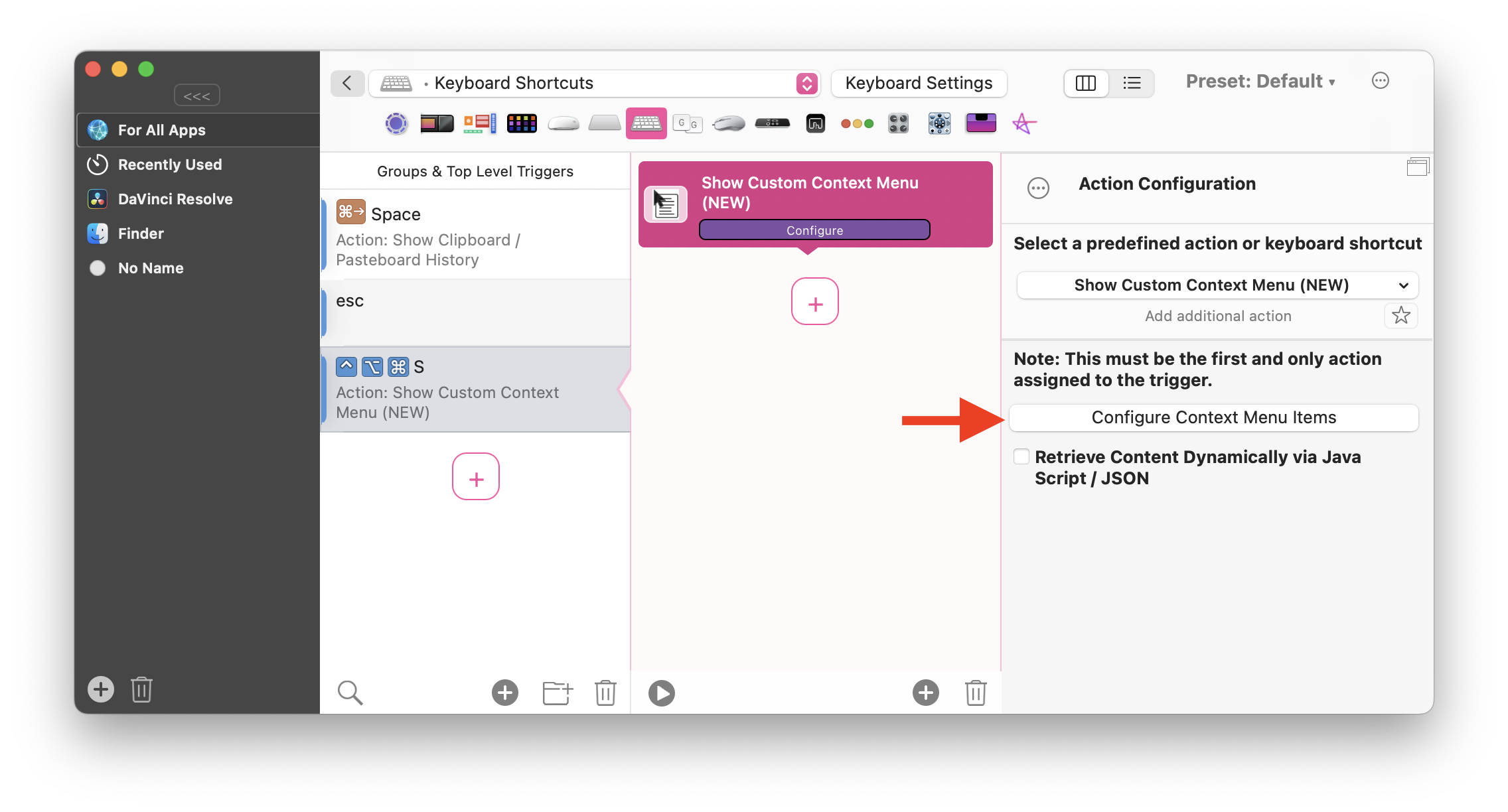Image resolution: width=1508 pixels, height=812 pixels.
Task: Click the play/test trigger button
Action: [x=661, y=692]
